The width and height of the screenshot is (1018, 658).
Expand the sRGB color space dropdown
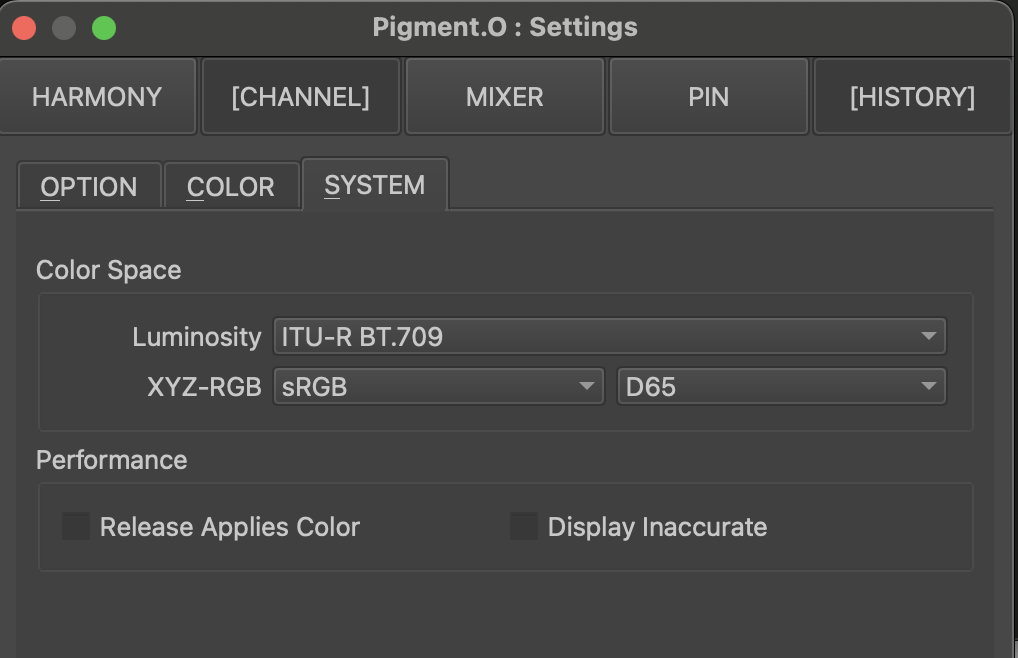pos(439,387)
